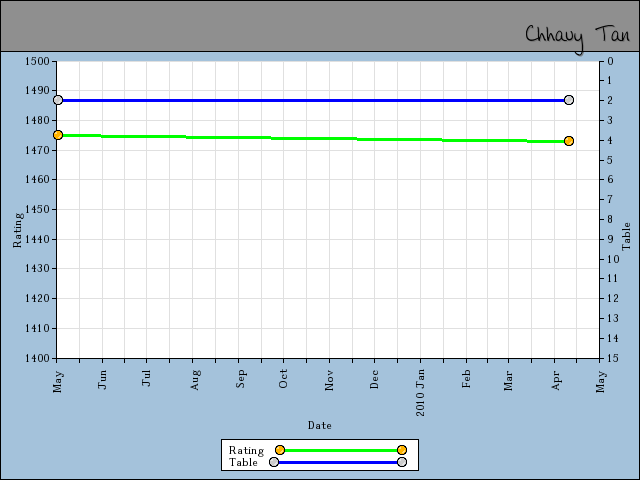Click the 1410 rating axis label
The image size is (640, 480).
[x=37, y=328]
